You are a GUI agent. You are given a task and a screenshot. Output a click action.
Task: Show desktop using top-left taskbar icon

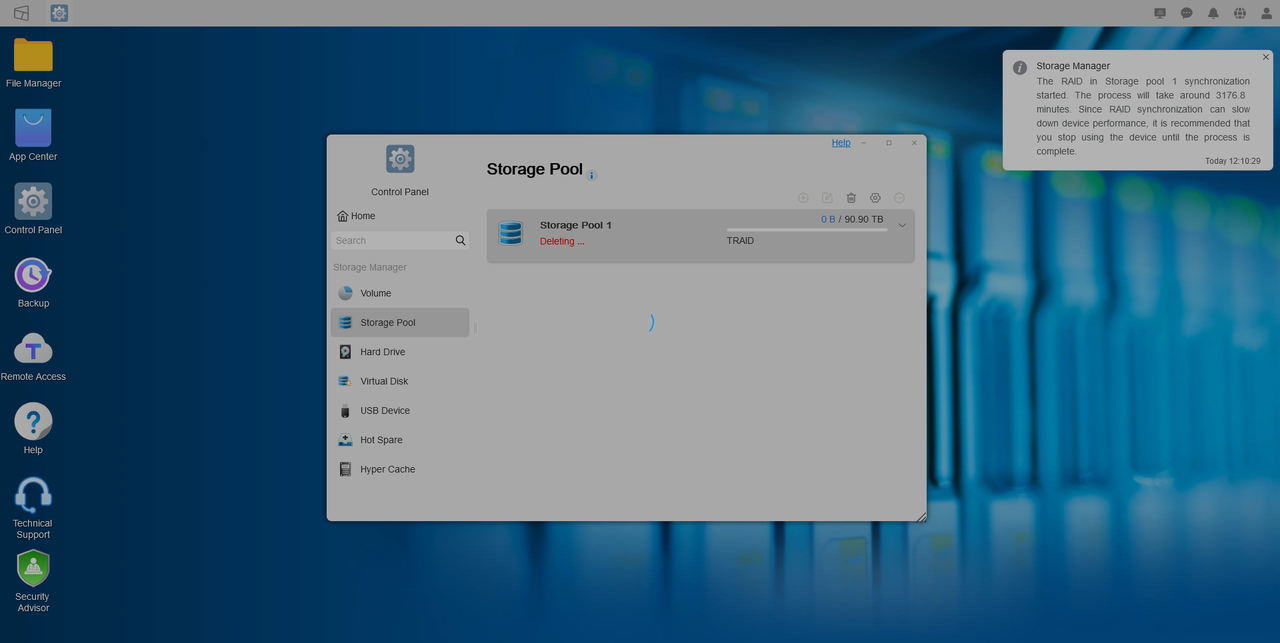point(21,13)
